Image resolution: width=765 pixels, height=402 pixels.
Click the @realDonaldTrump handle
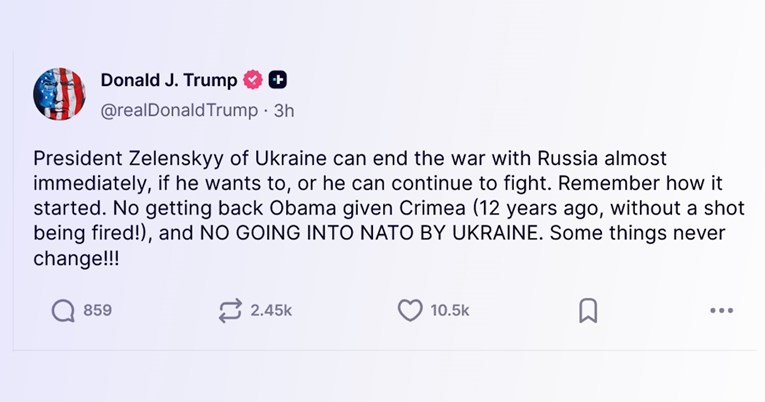(177, 110)
